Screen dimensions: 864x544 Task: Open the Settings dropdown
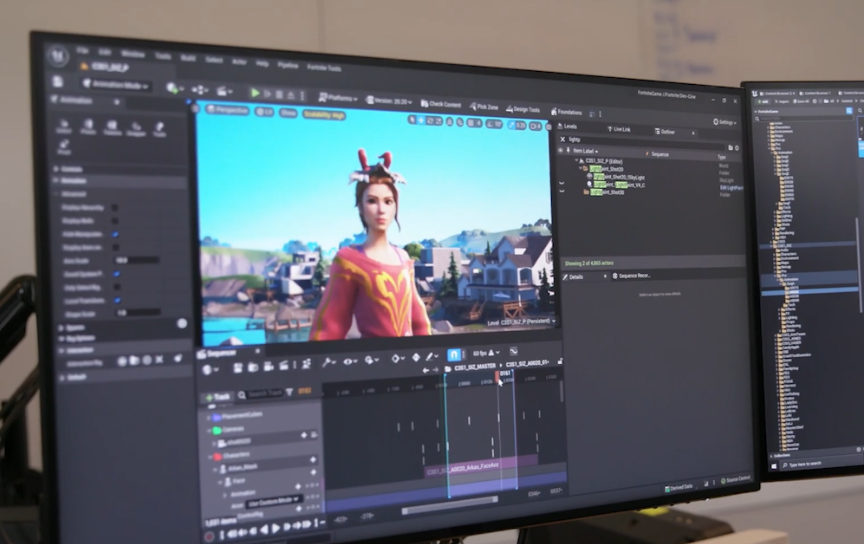(x=724, y=122)
